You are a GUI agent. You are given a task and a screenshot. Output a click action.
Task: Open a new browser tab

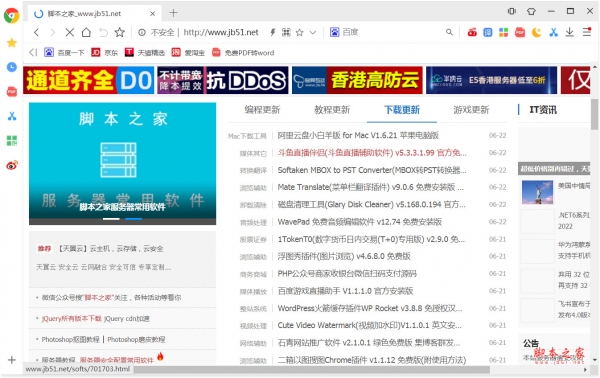[173, 13]
